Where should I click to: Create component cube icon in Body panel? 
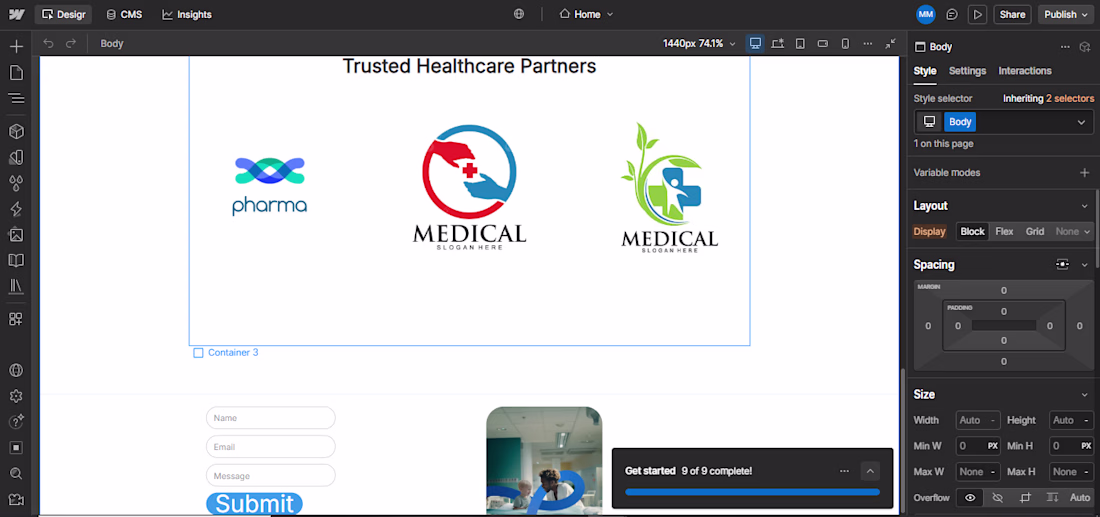(1085, 47)
